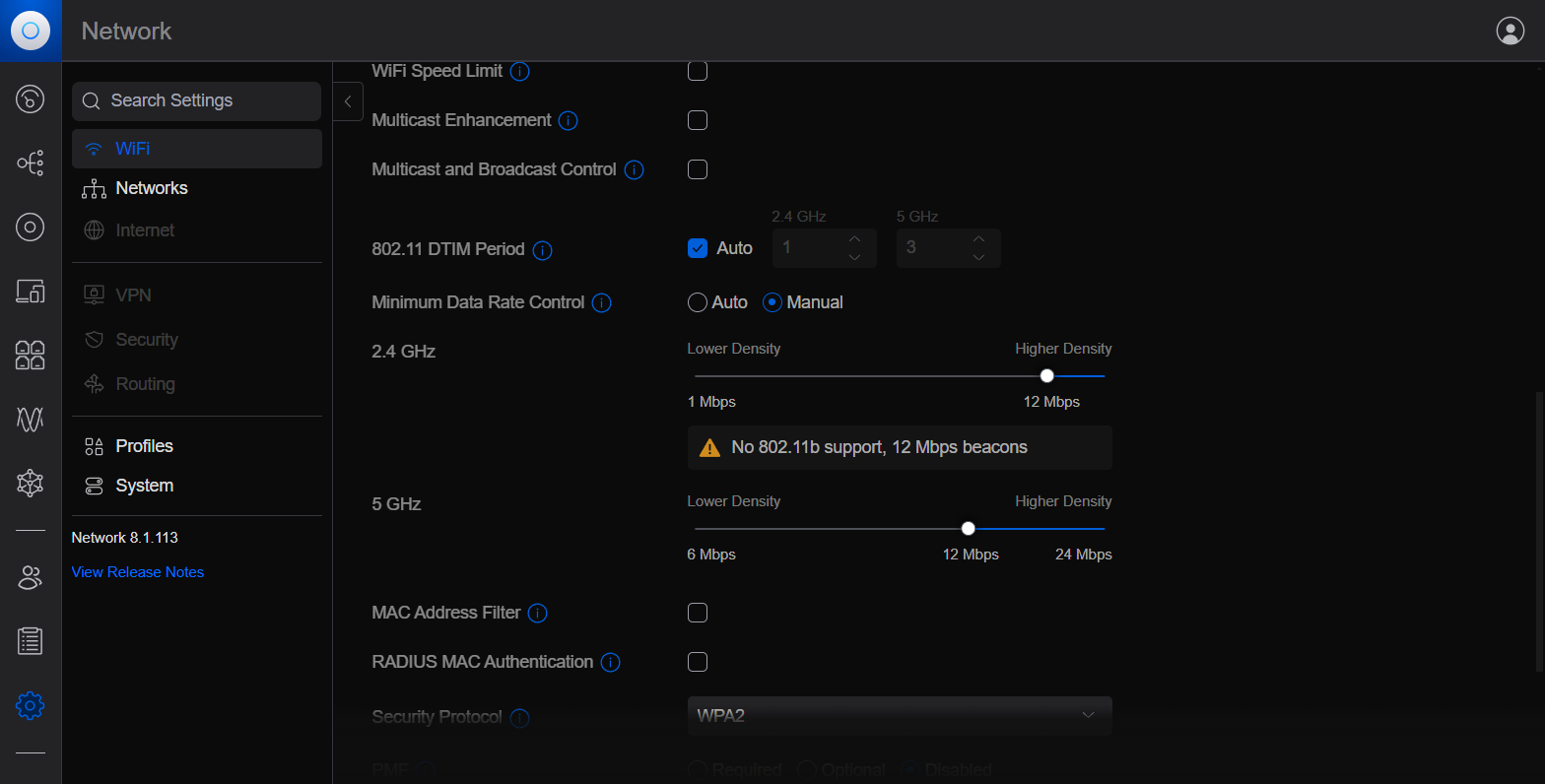The width and height of the screenshot is (1545, 784).
Task: Click info icon beside Security Protocol
Action: pos(520,718)
